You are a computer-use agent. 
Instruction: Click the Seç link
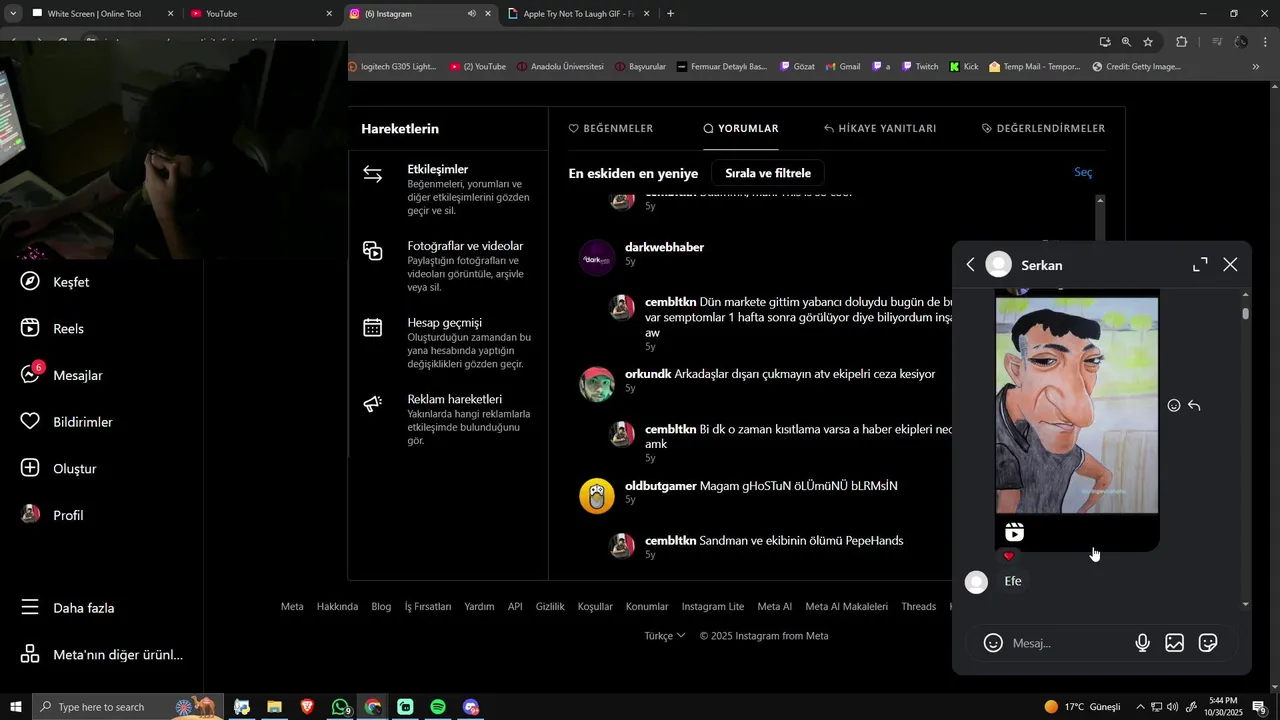point(1083,172)
